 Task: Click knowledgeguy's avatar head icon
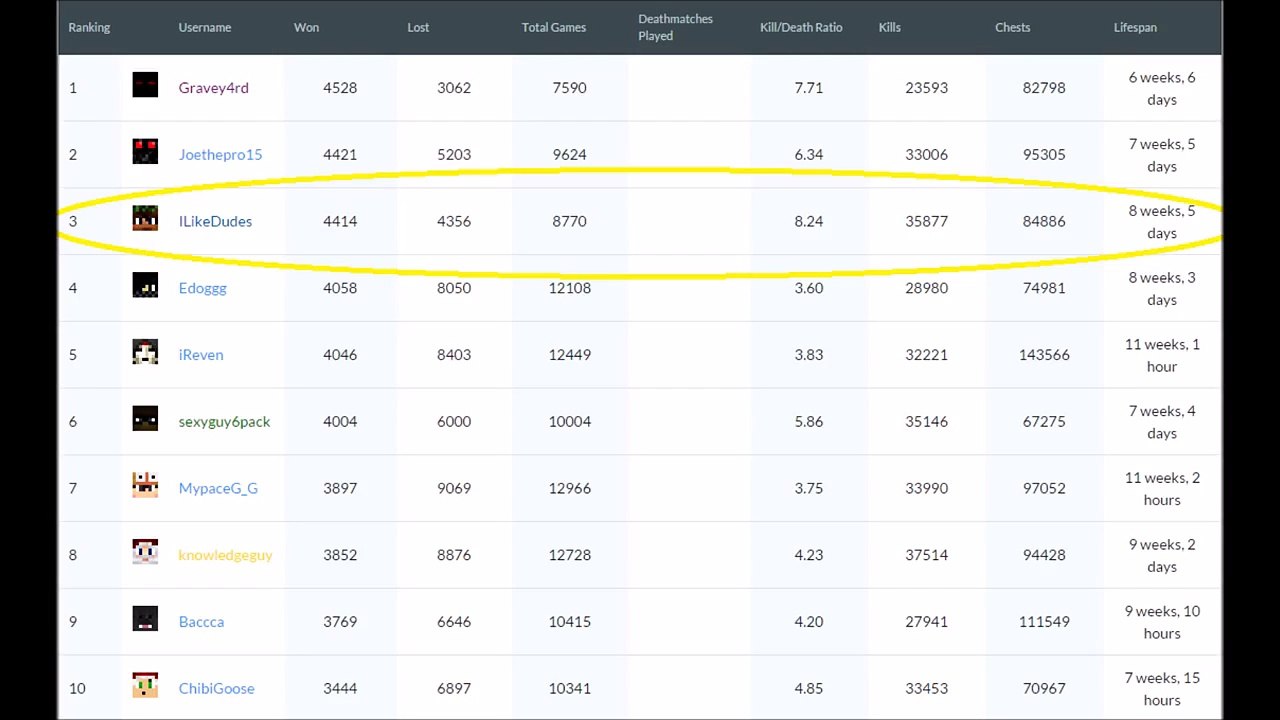tap(145, 552)
